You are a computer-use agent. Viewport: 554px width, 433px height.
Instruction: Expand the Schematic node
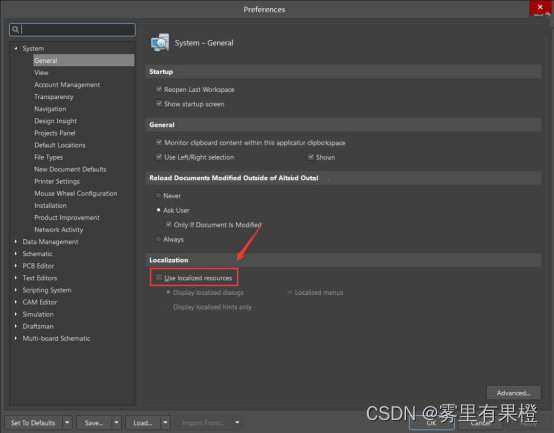16,254
